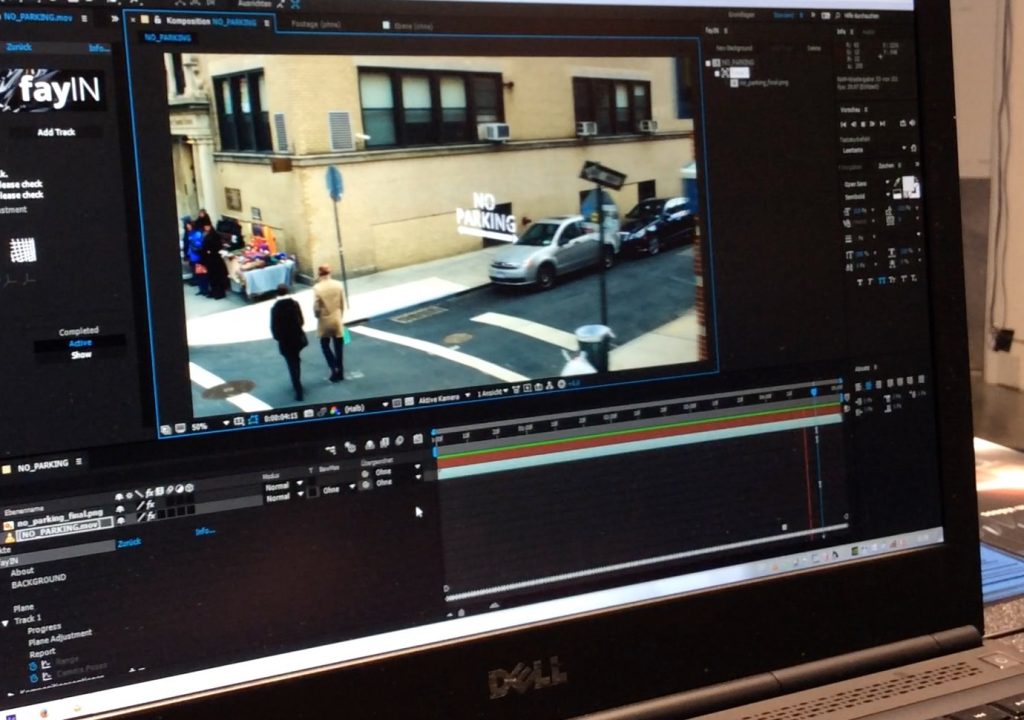Open the magnification 50% dropdown

coord(209,425)
